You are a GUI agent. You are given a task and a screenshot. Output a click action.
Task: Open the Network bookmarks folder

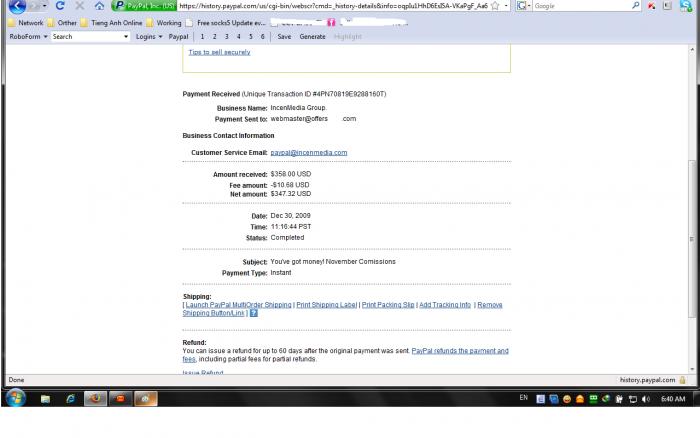coord(26,23)
